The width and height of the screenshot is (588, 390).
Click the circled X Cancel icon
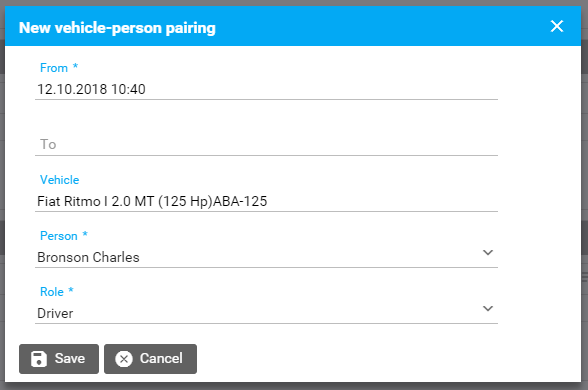coord(124,359)
